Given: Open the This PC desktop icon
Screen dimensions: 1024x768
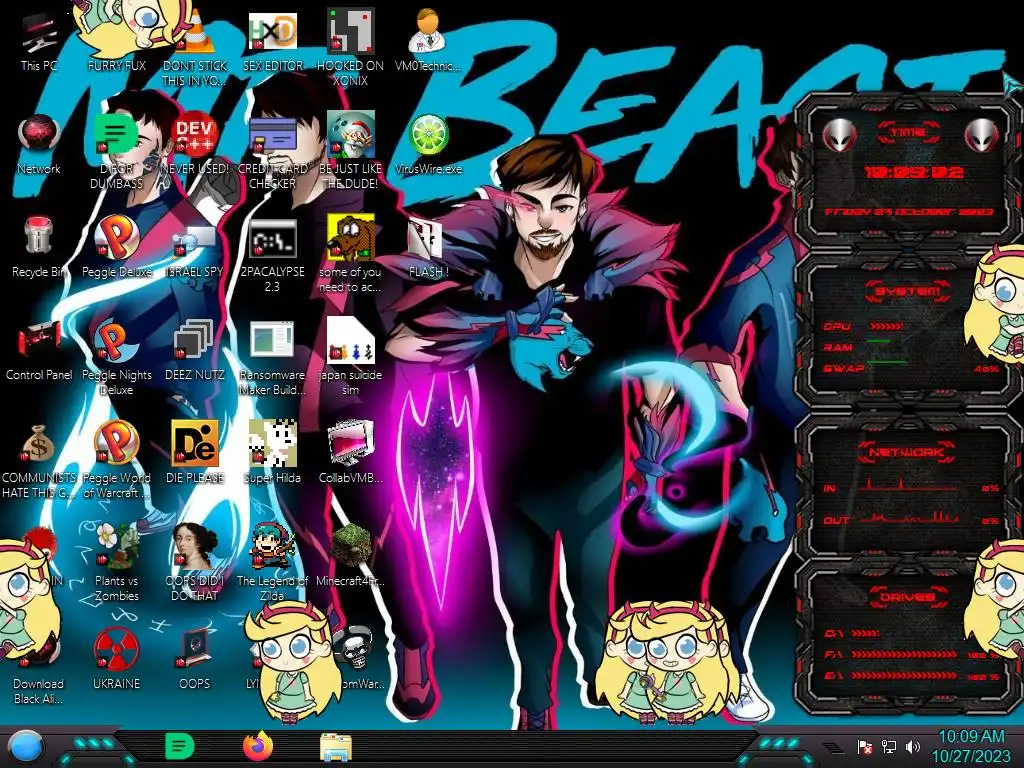Looking at the screenshot, I should tap(39, 40).
